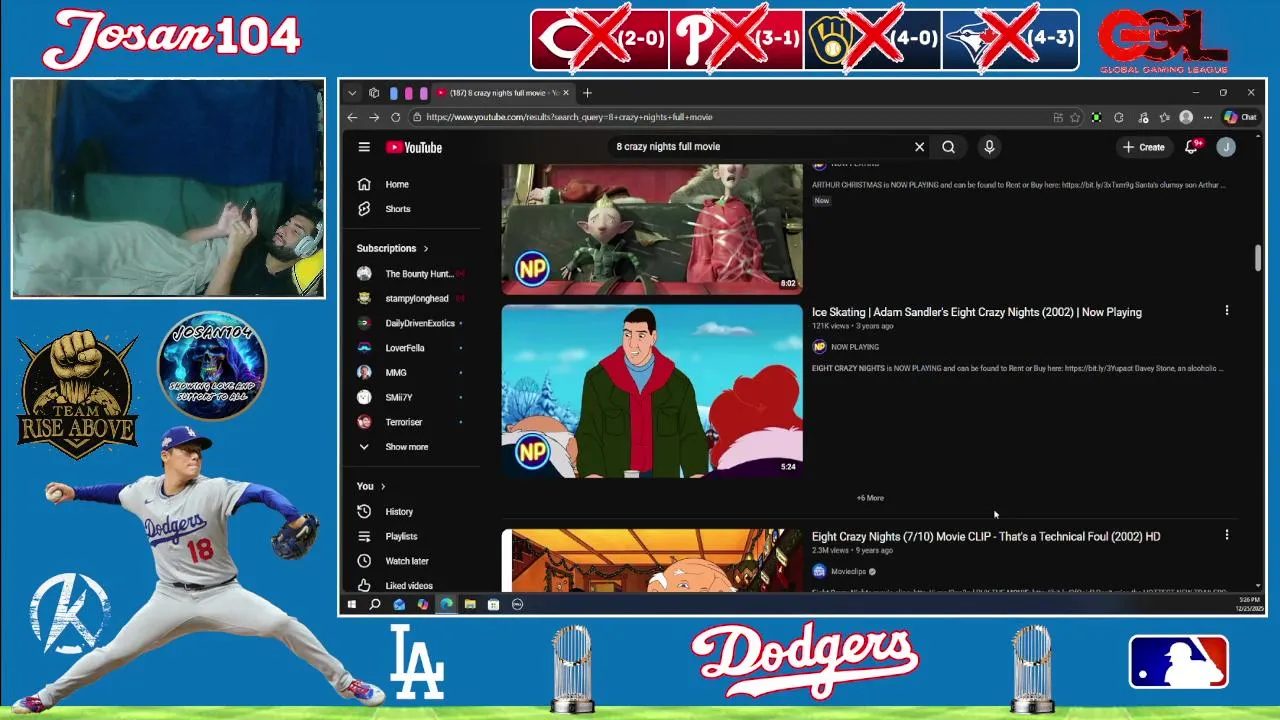Open Dell app icon on taskbar
The height and width of the screenshot is (720, 1280).
517,604
